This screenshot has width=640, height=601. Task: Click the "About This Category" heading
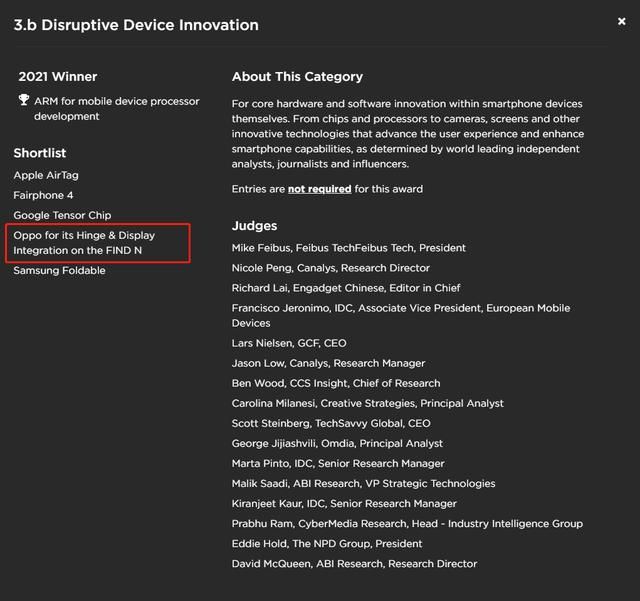pos(297,77)
